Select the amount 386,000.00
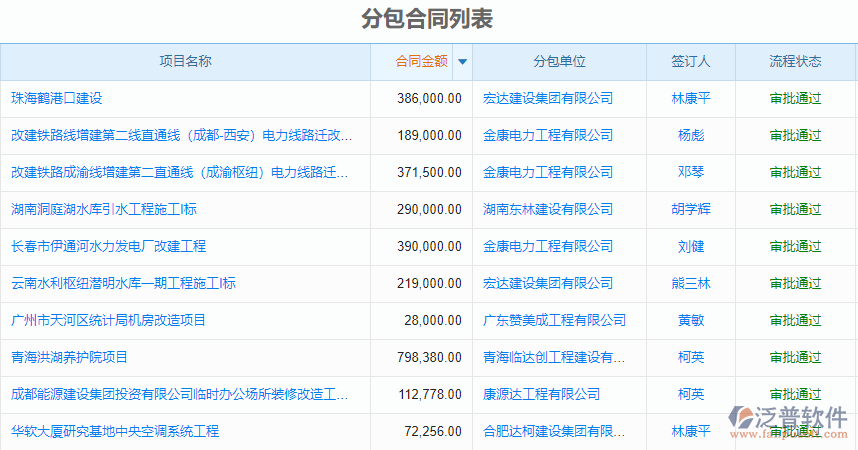858x450 pixels. [430, 99]
